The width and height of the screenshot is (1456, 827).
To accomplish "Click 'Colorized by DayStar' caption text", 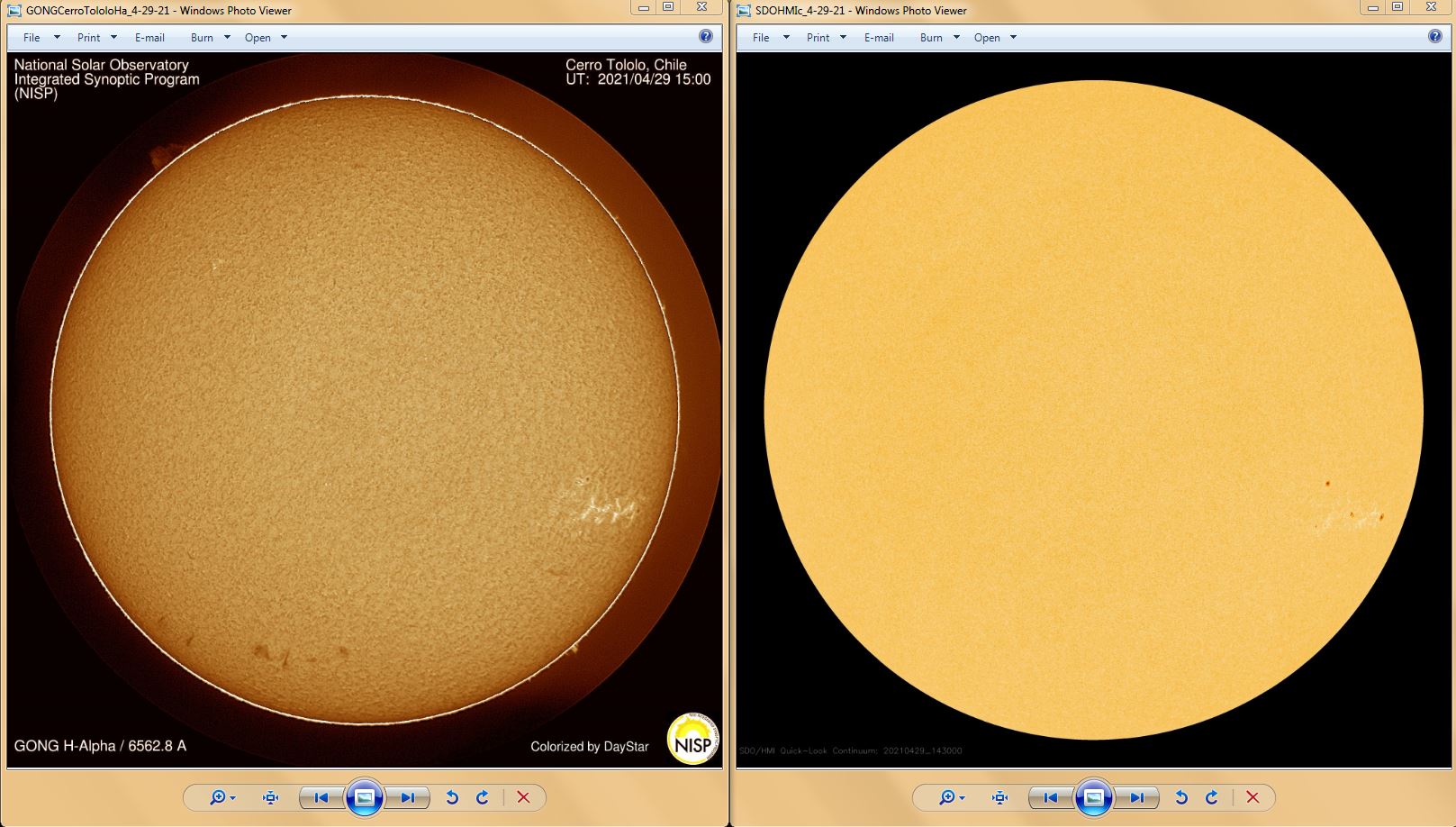I will point(590,747).
